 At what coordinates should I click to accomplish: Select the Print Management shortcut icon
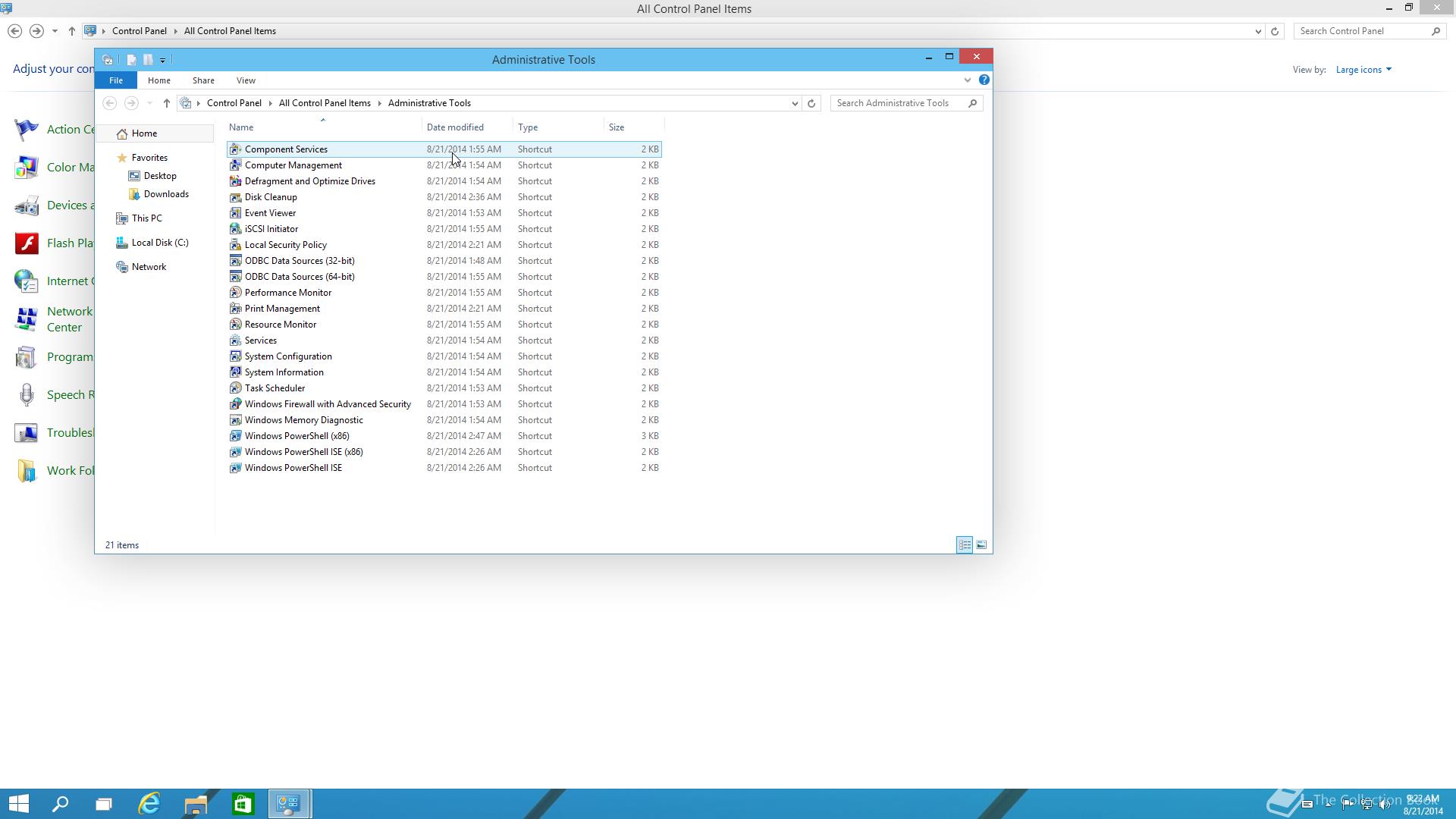click(235, 309)
